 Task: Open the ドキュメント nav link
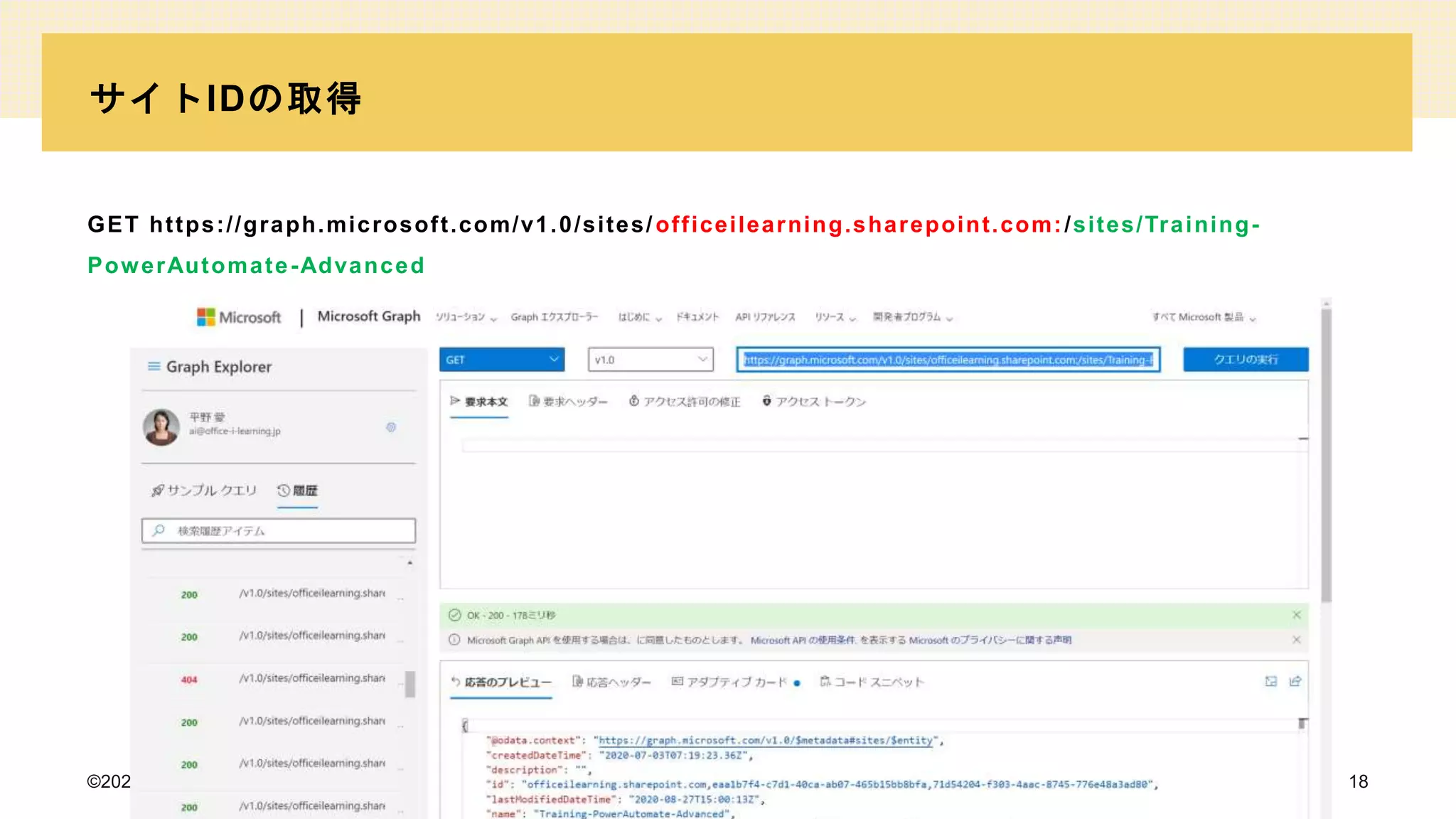coord(697,317)
